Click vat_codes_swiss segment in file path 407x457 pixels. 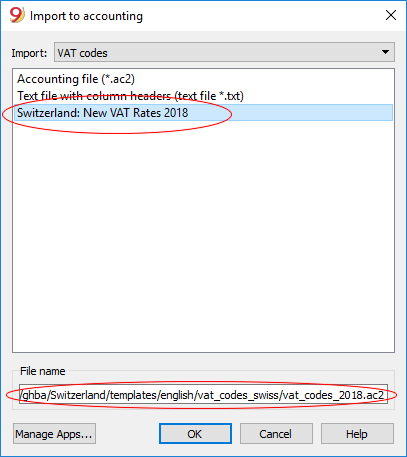(238, 395)
